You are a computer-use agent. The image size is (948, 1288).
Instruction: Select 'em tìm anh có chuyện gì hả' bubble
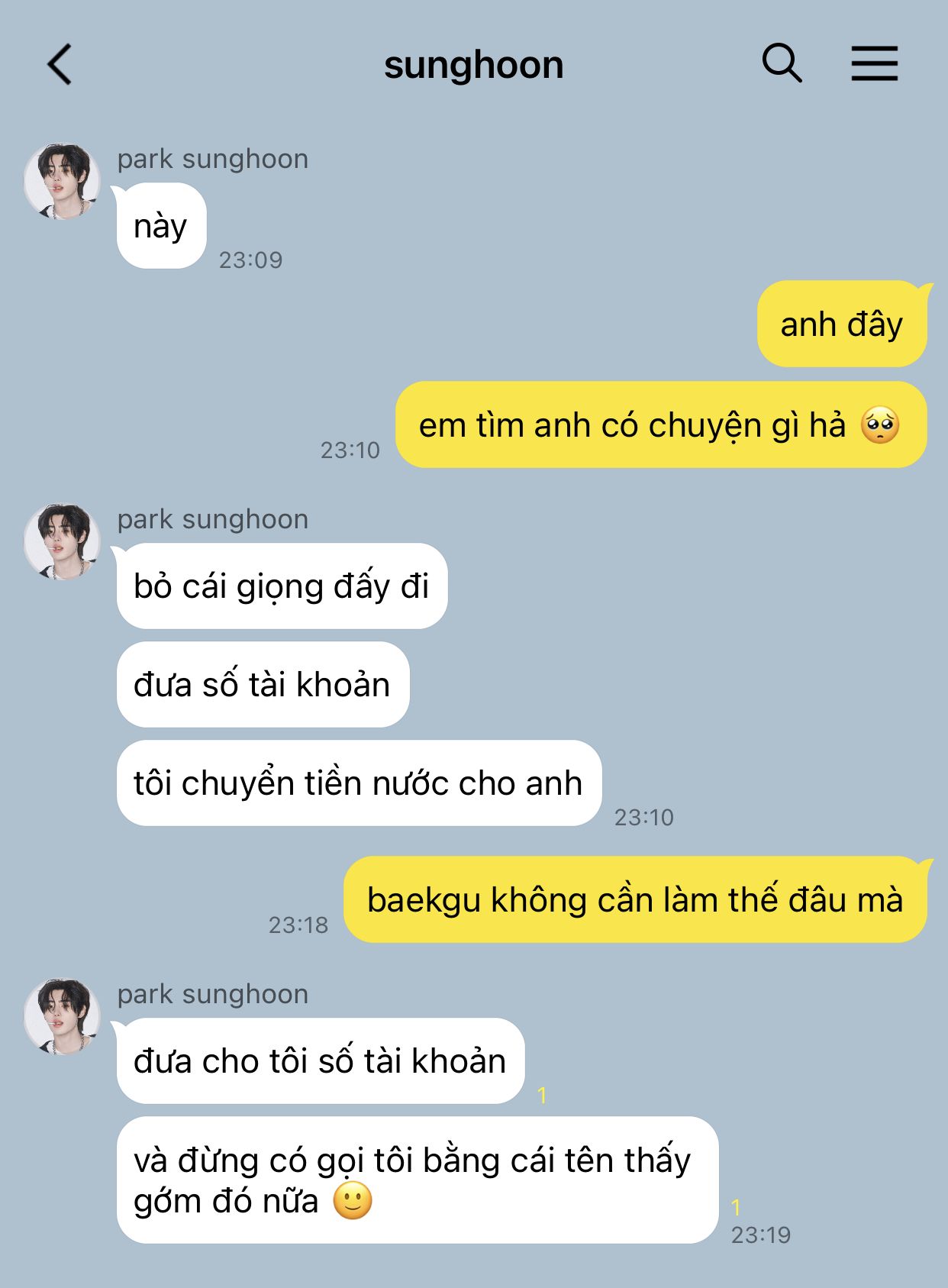[661, 425]
